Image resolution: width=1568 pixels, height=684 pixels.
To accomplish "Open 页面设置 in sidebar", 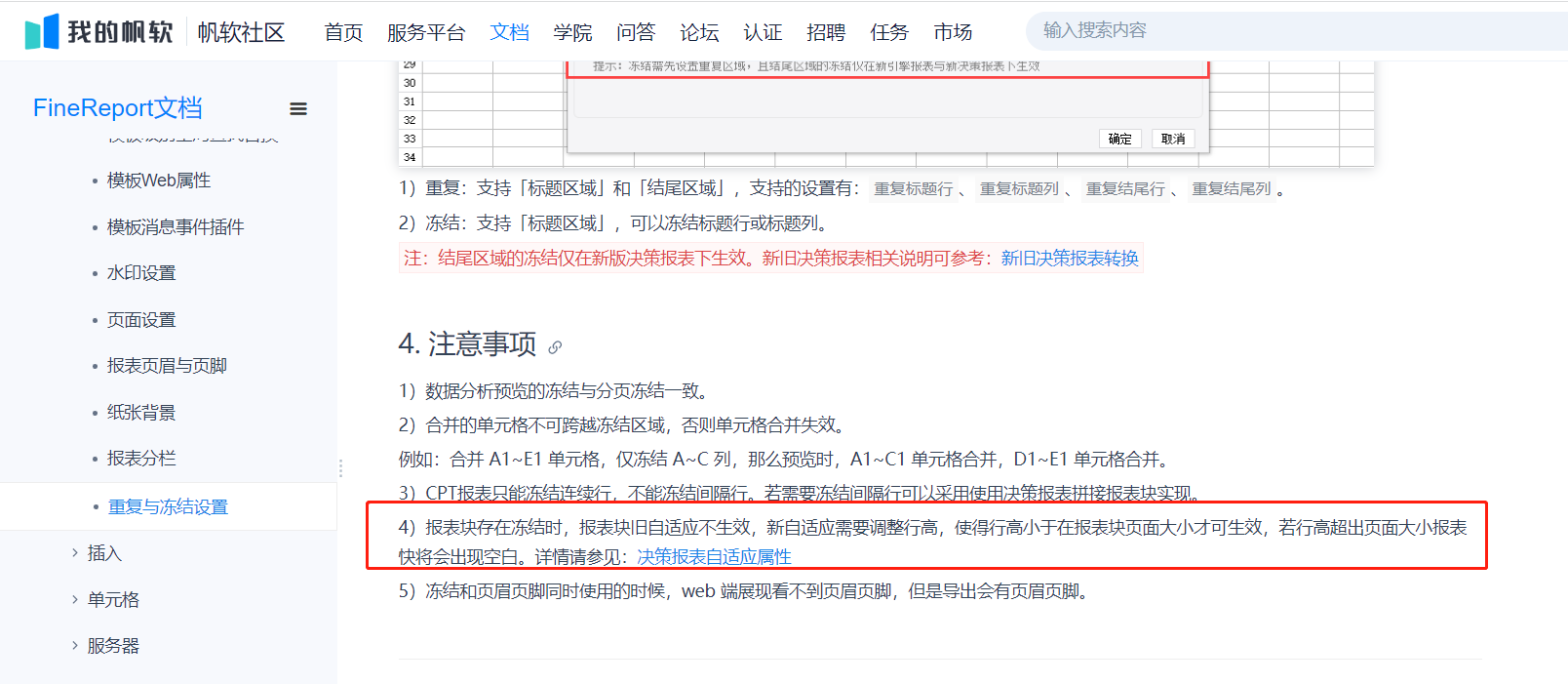I will click(141, 320).
